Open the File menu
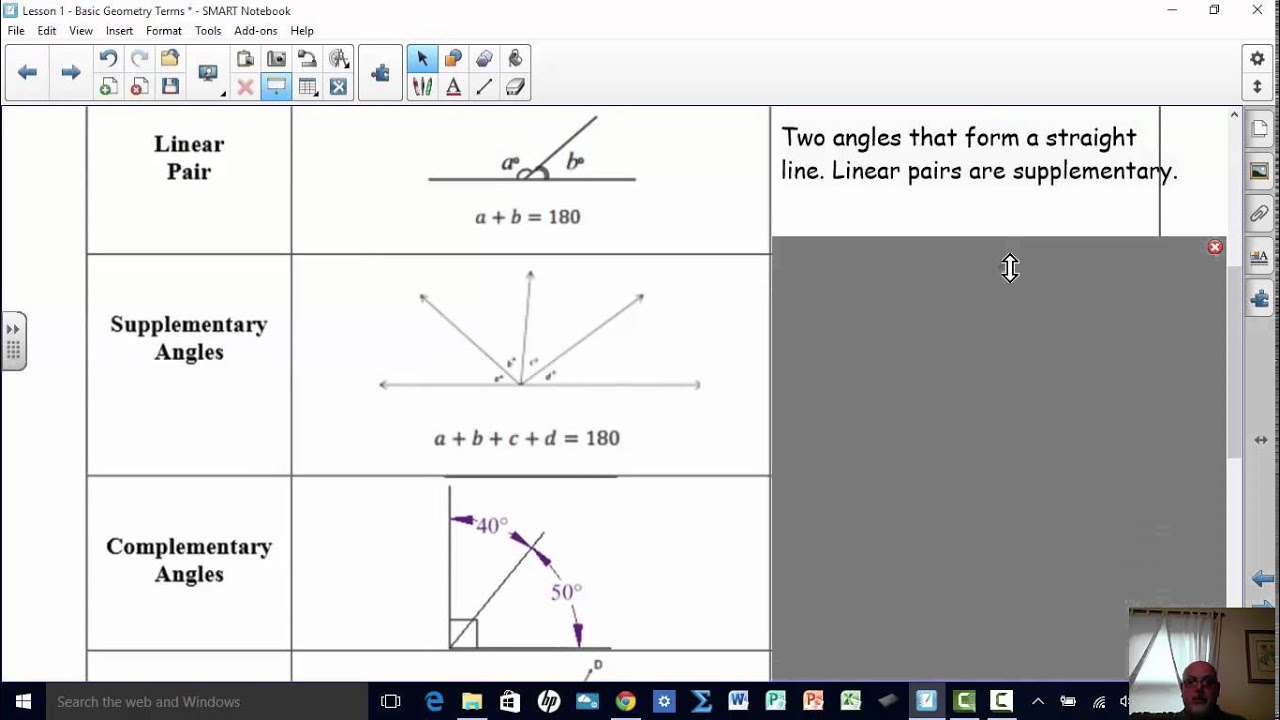1280x720 pixels. point(16,31)
